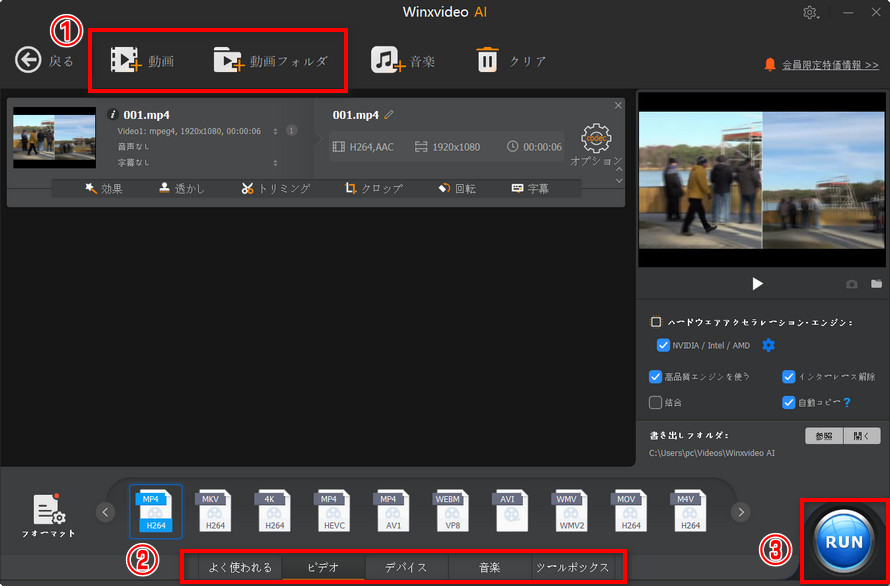The height and width of the screenshot is (586, 890).
Task: Click the 音楽 add music icon
Action: coord(387,60)
